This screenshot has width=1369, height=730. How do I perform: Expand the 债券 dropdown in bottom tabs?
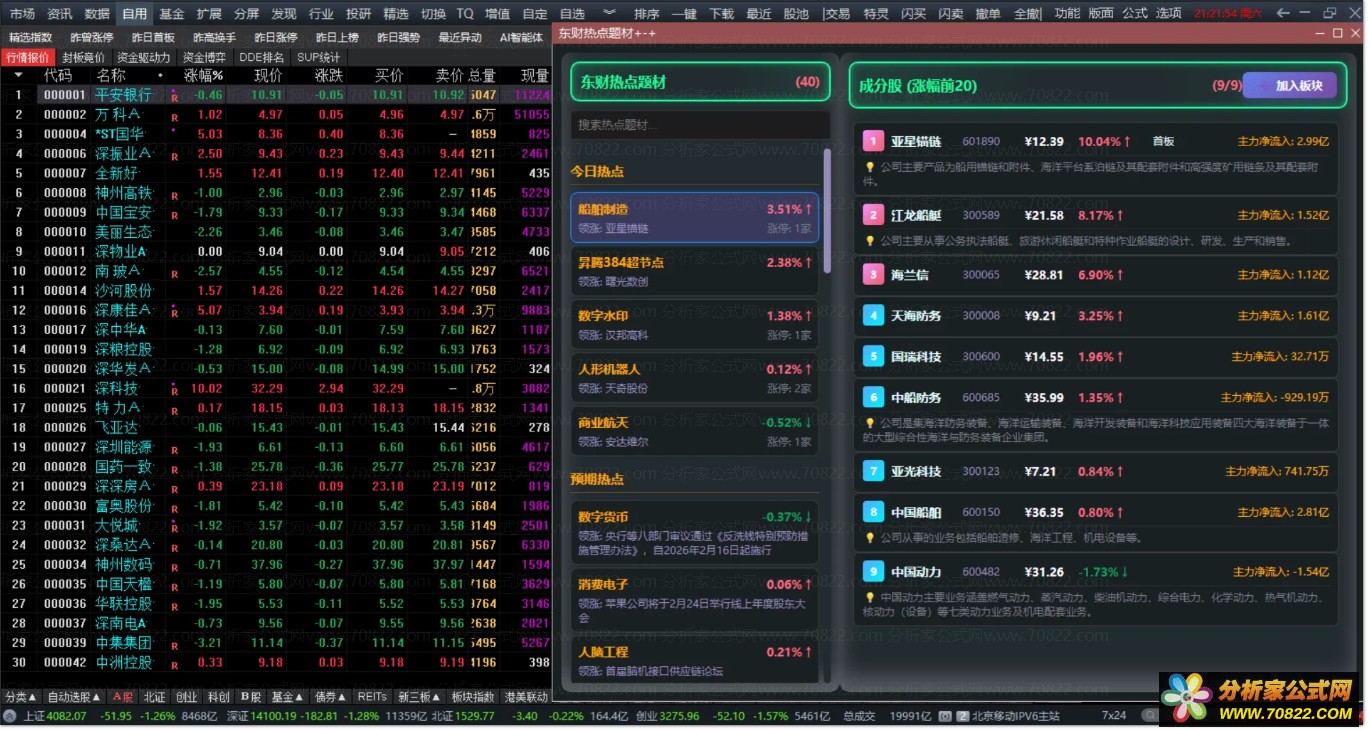(x=330, y=697)
